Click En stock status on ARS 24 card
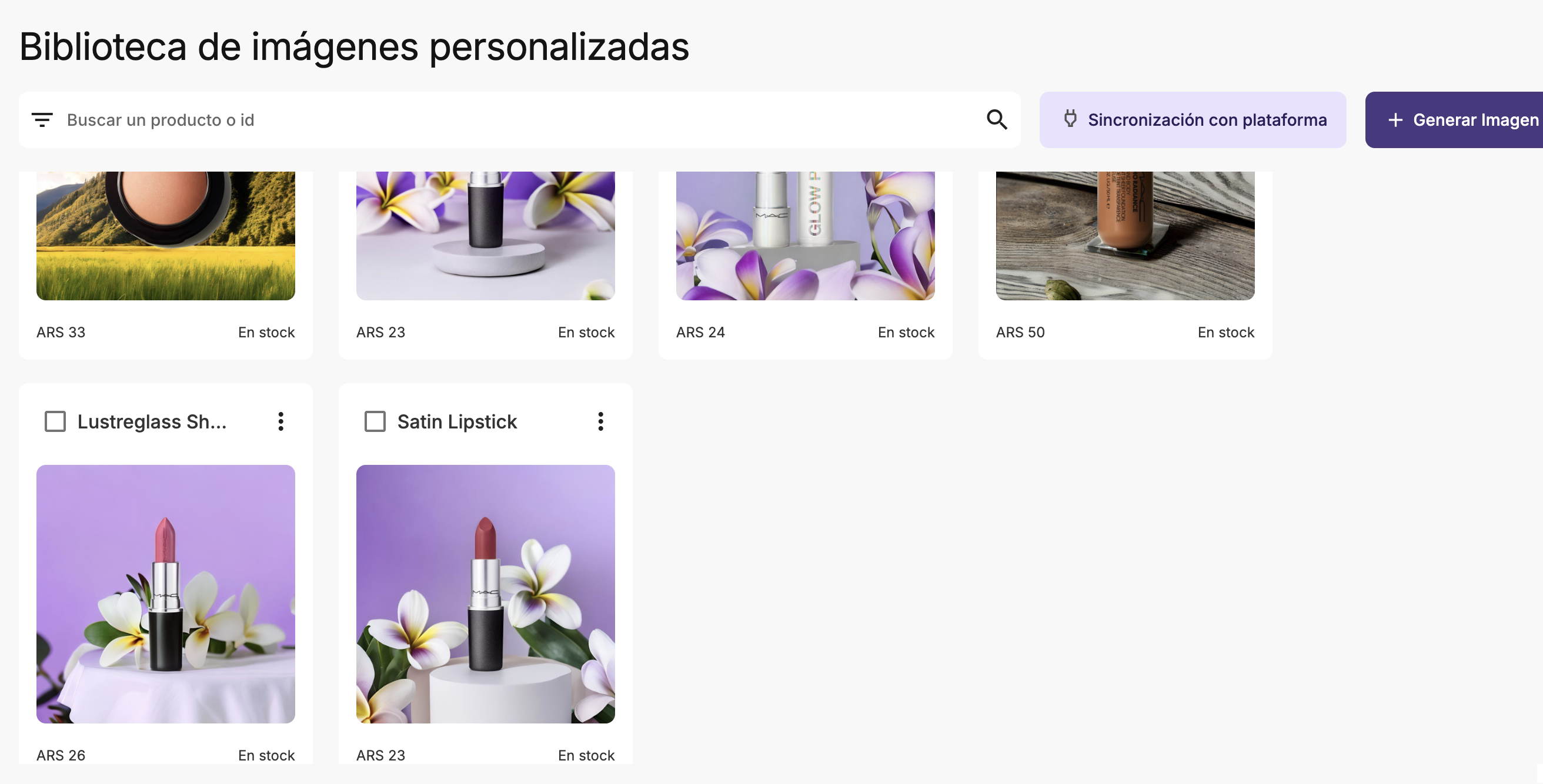The width and height of the screenshot is (1543, 784). [906, 332]
